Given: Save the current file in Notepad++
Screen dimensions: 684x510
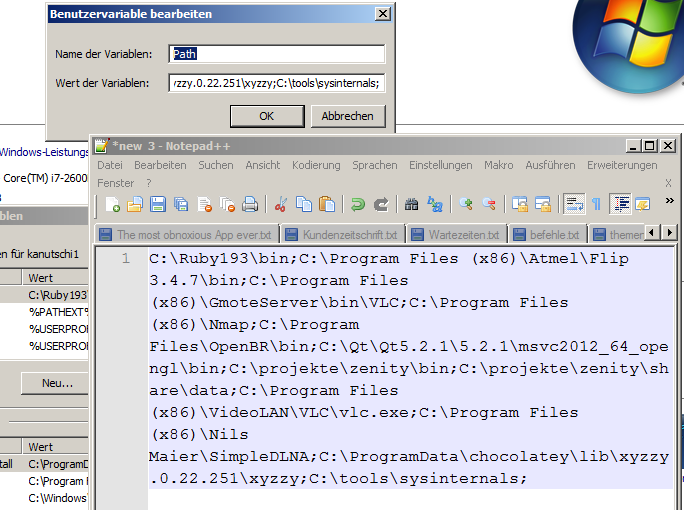Looking at the screenshot, I should [x=158, y=204].
